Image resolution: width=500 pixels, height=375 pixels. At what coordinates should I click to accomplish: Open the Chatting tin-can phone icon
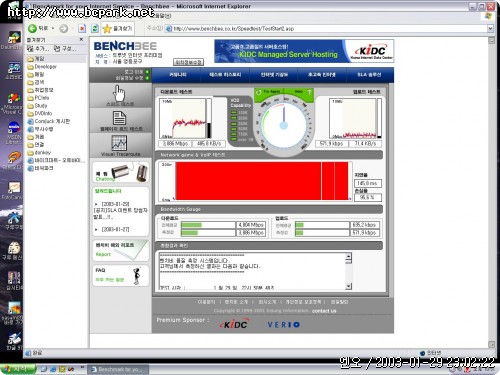tap(129, 172)
